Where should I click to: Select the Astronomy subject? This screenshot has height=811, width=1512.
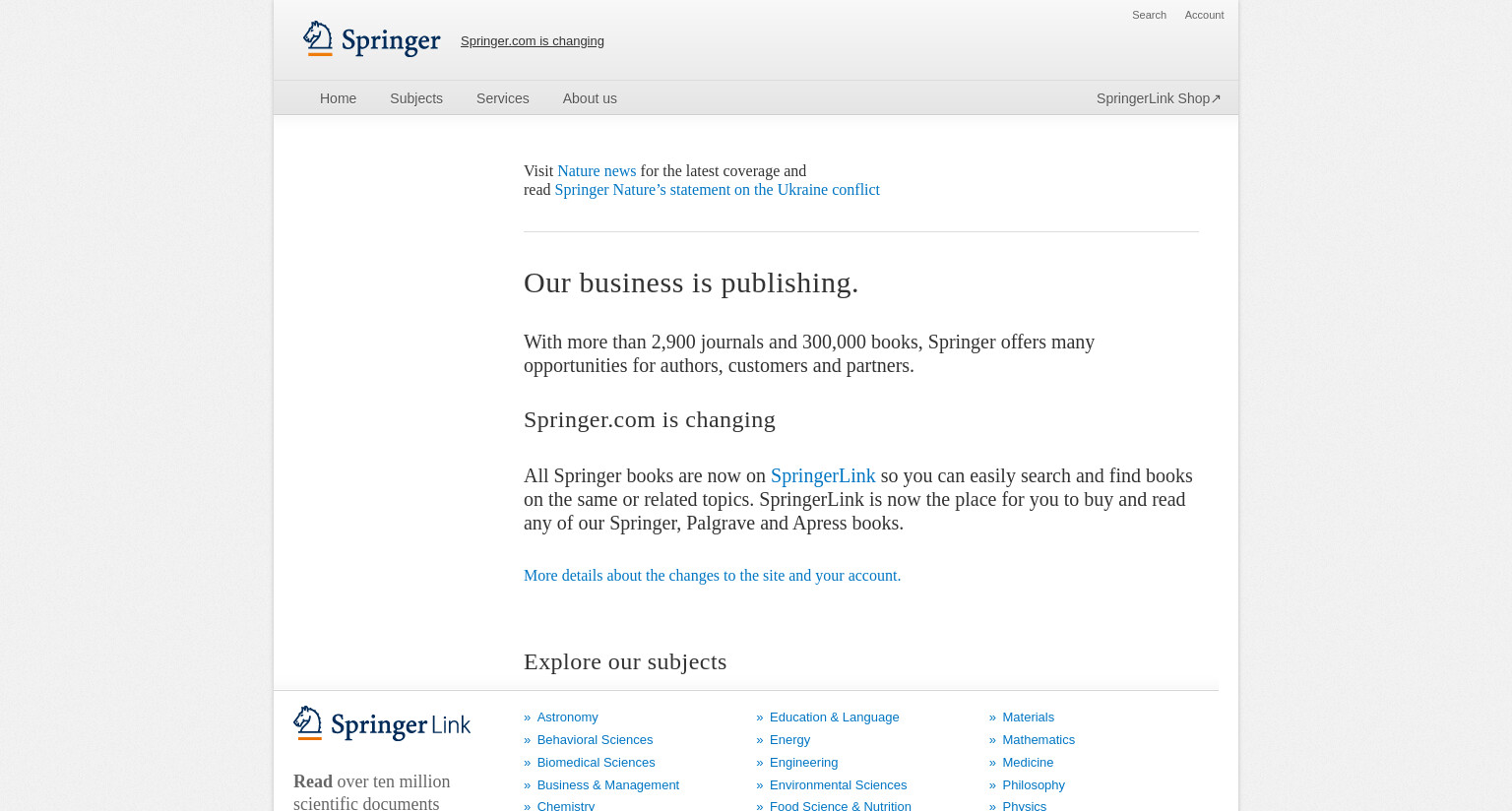pos(567,717)
